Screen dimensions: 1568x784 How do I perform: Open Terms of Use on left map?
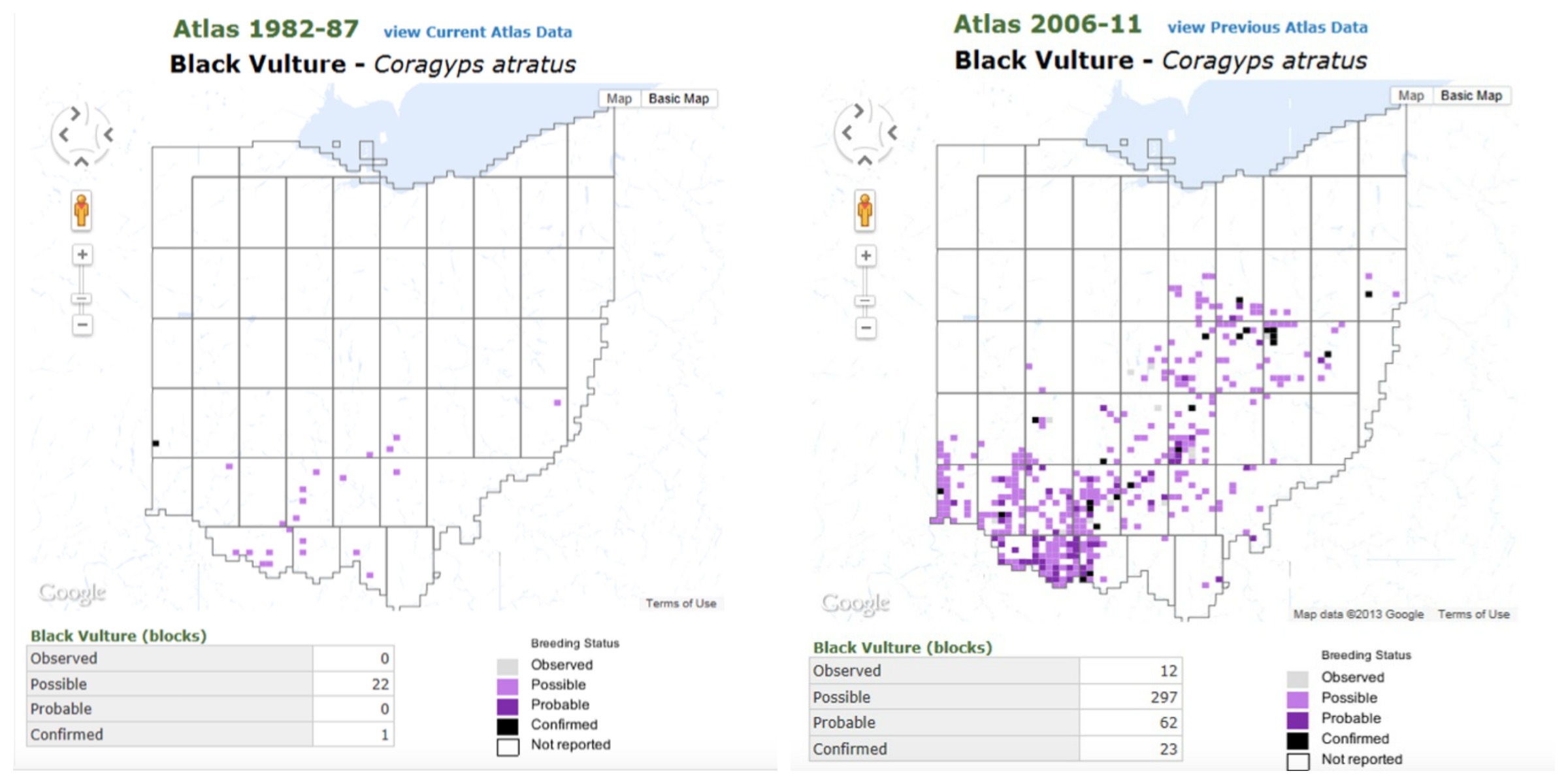[681, 603]
